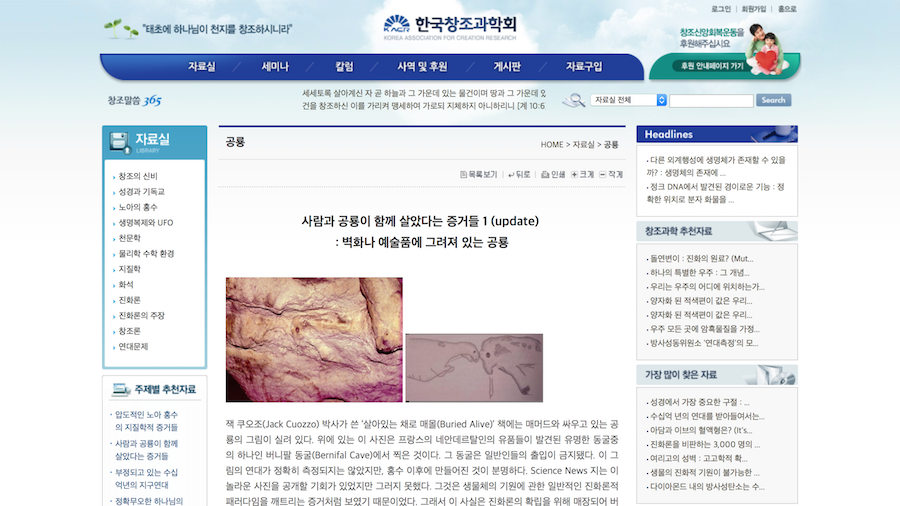
Task: Open the 자료실 전체 search category dropdown
Action: coord(628,100)
